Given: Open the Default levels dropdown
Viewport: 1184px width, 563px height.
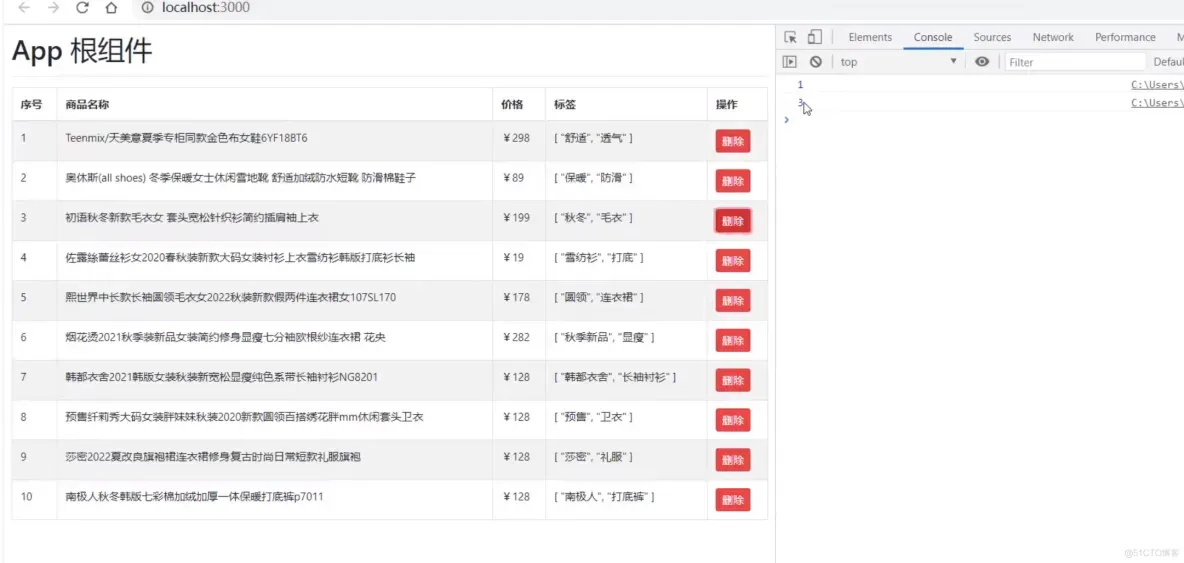Looking at the screenshot, I should pos(1168,62).
